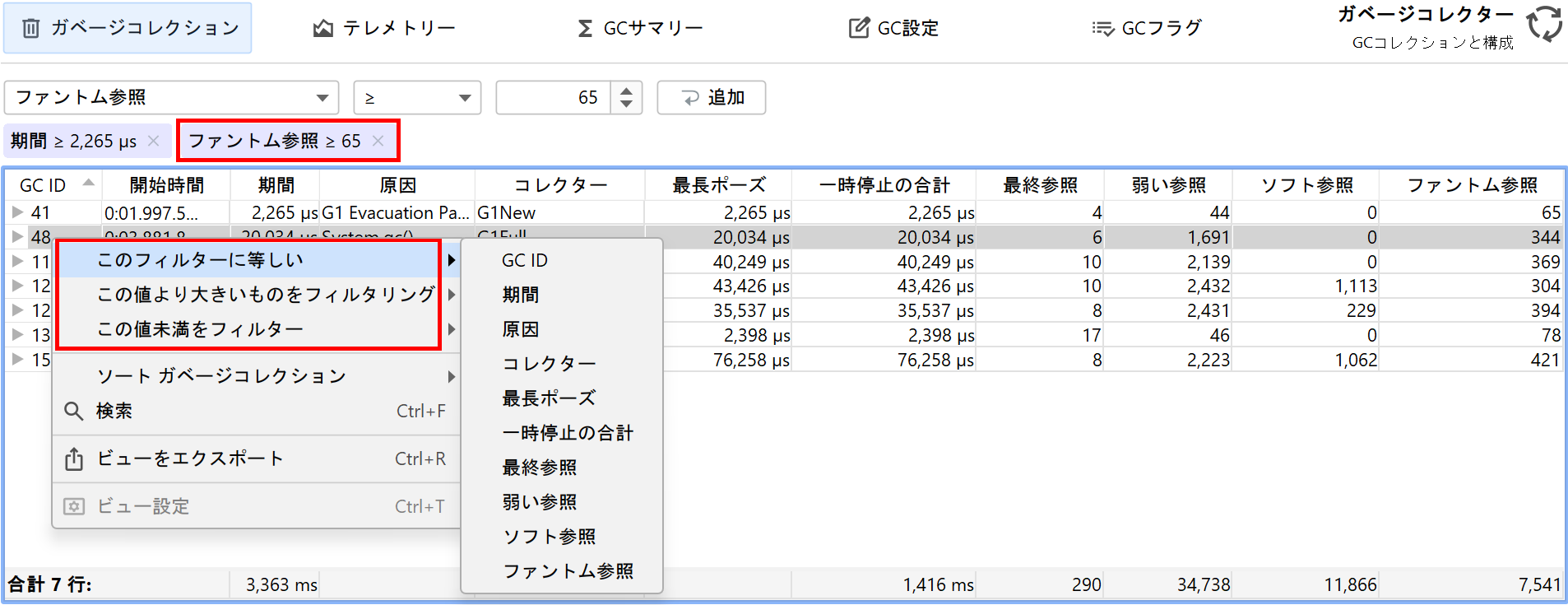Pick 最長ポーズ in the submenu
The width and height of the screenshot is (1568, 605).
pos(549,398)
